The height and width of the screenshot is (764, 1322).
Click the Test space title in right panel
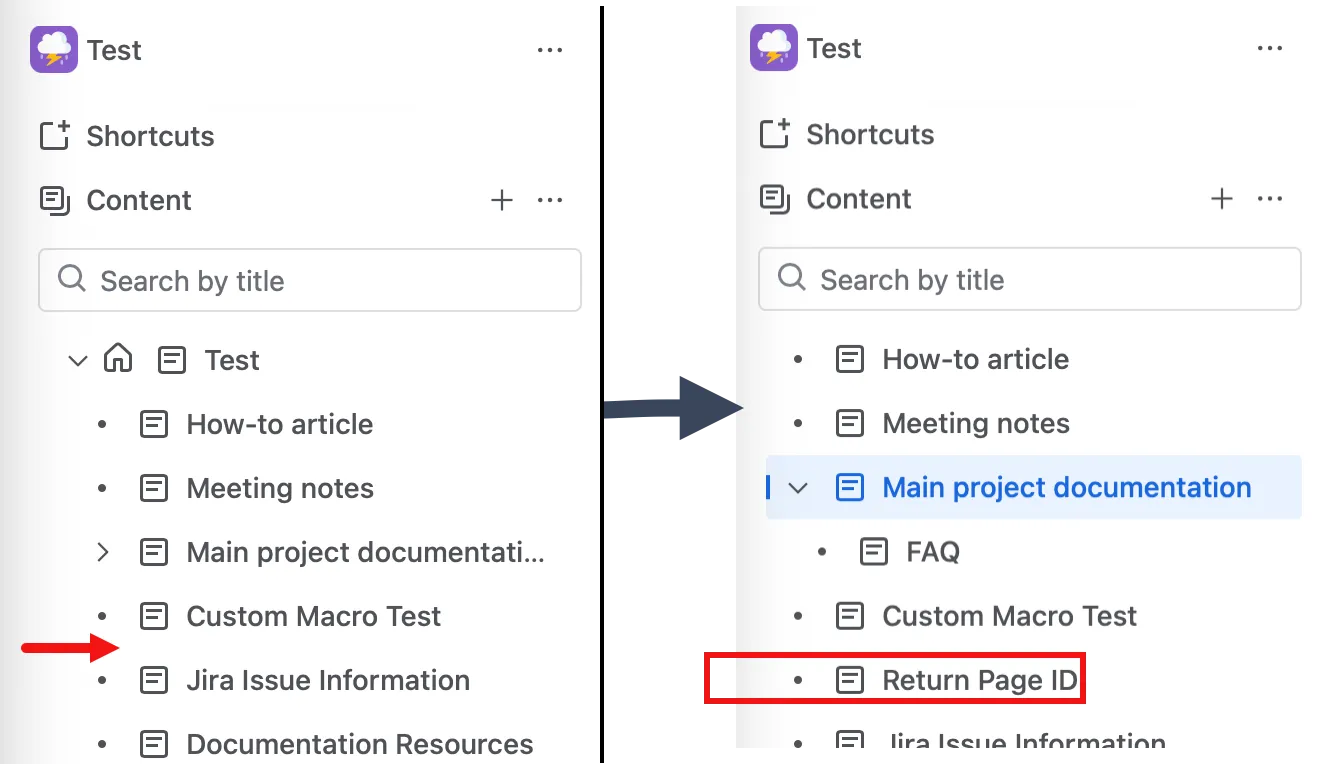click(x=834, y=48)
